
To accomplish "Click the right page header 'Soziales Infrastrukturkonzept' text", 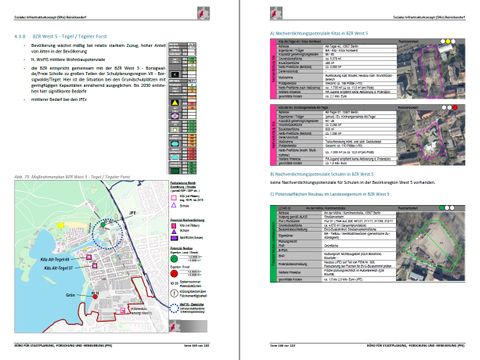I will pyautogui.click(x=429, y=17).
